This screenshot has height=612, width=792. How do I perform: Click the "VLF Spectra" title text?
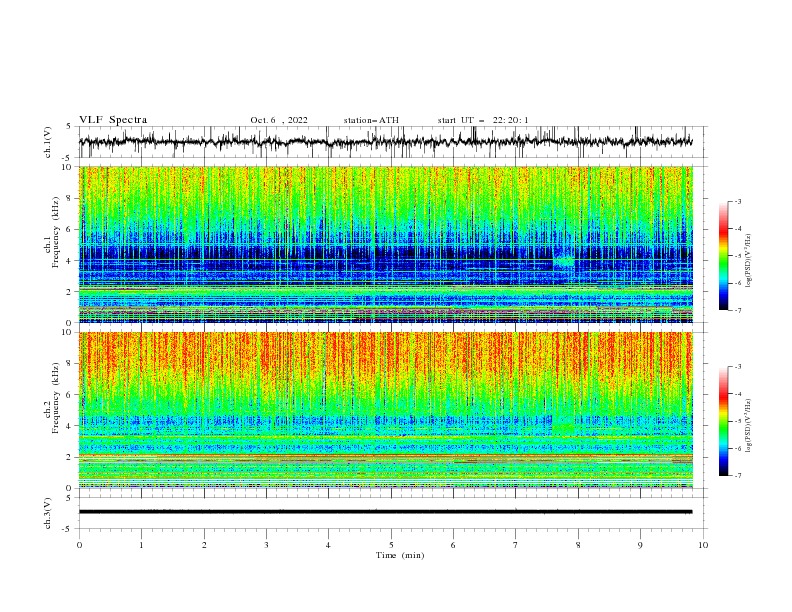coord(113,120)
